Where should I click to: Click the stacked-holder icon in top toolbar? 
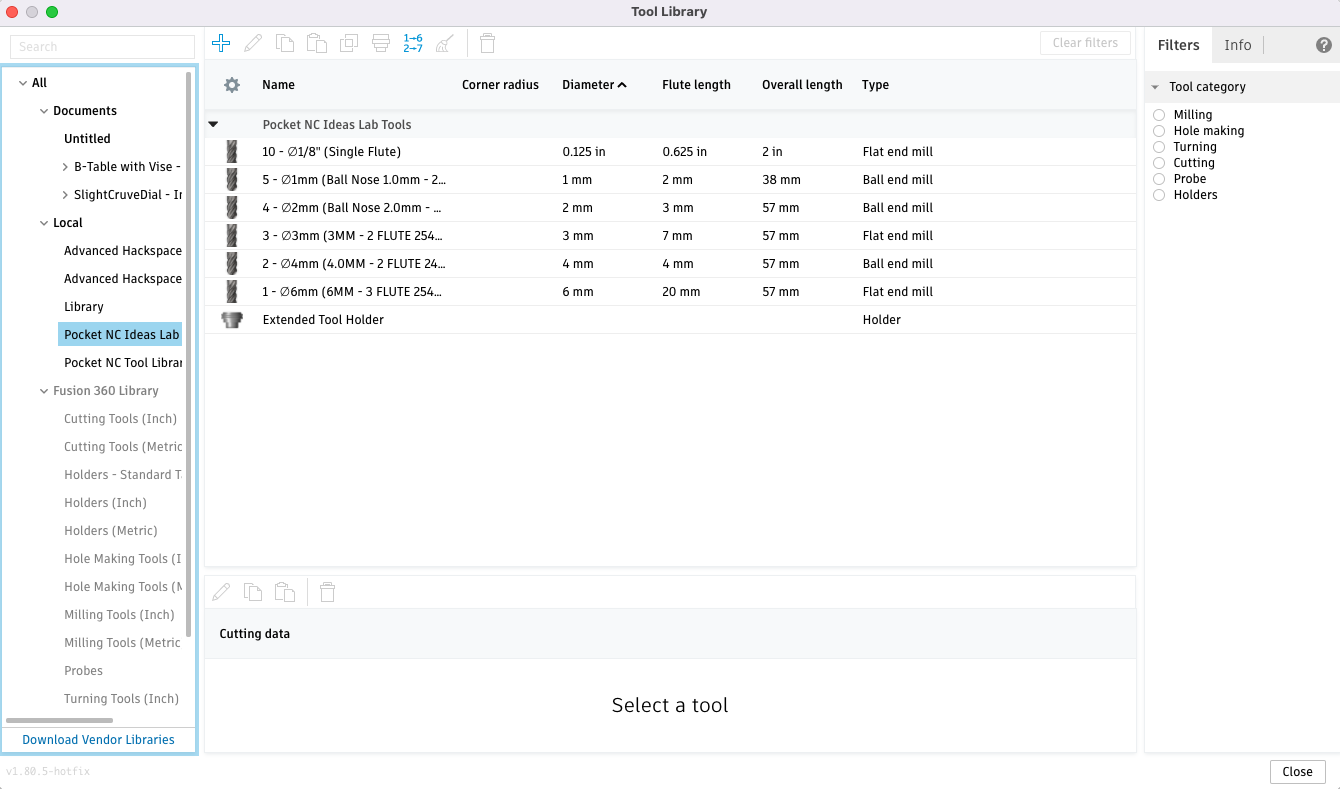(381, 43)
